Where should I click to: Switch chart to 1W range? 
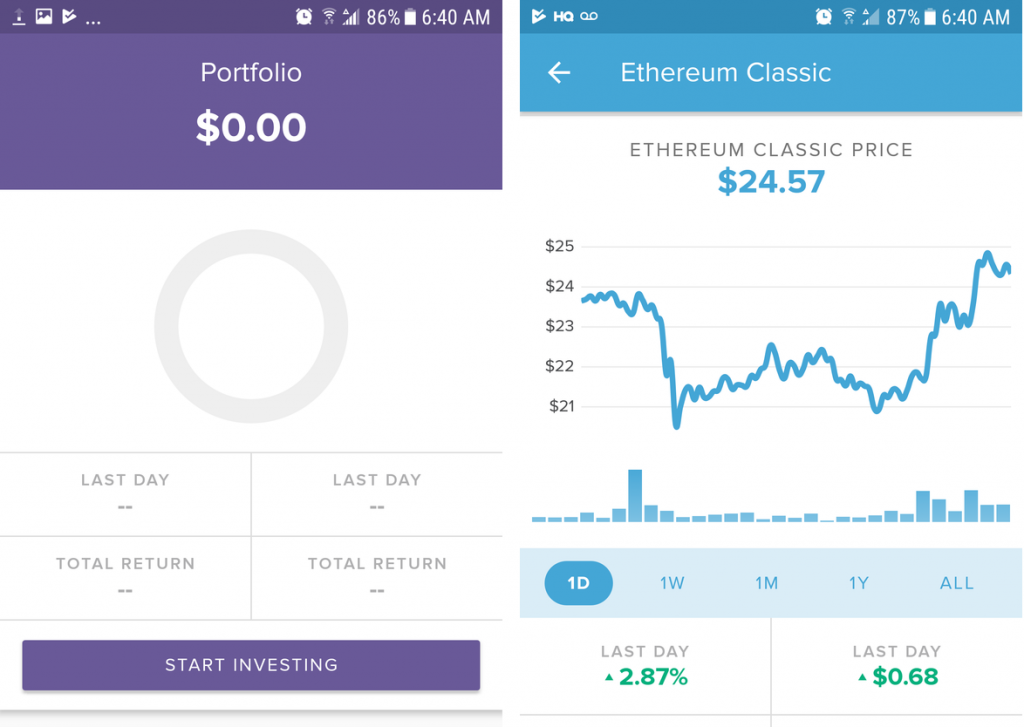672,583
